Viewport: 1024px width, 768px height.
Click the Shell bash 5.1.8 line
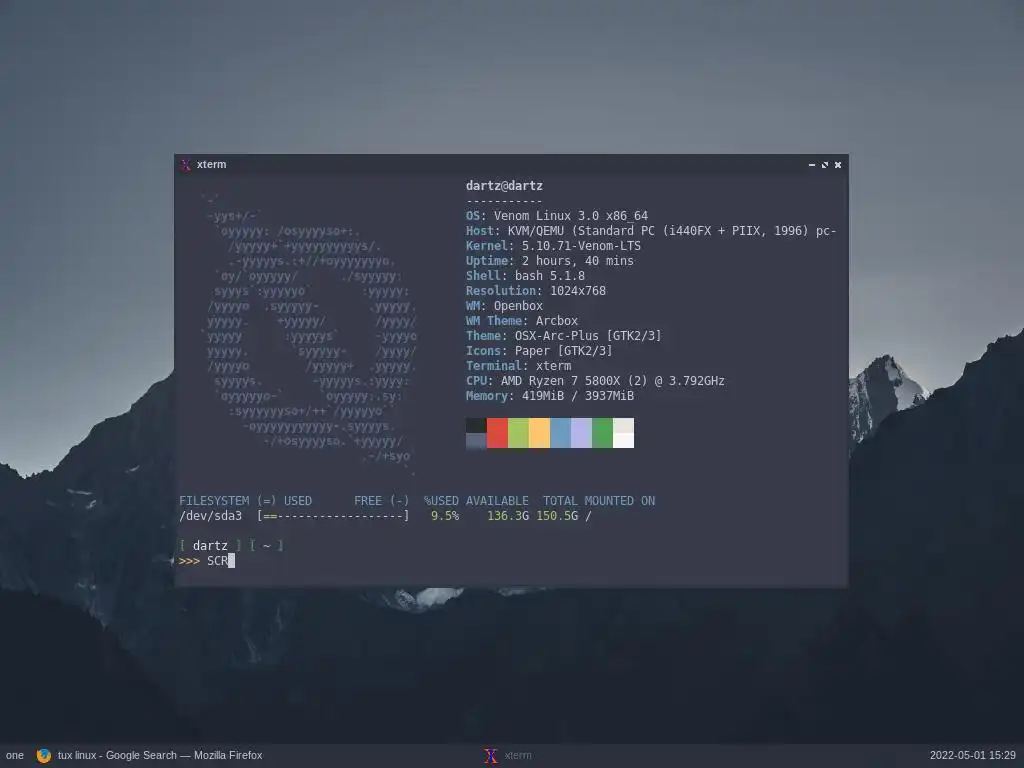point(525,276)
